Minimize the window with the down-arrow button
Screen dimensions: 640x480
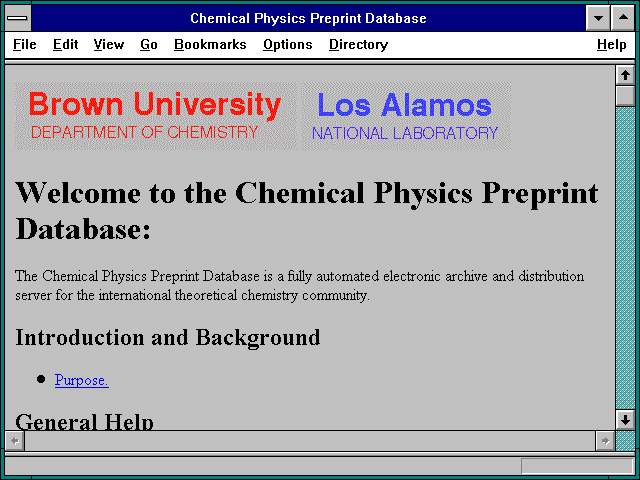click(598, 18)
